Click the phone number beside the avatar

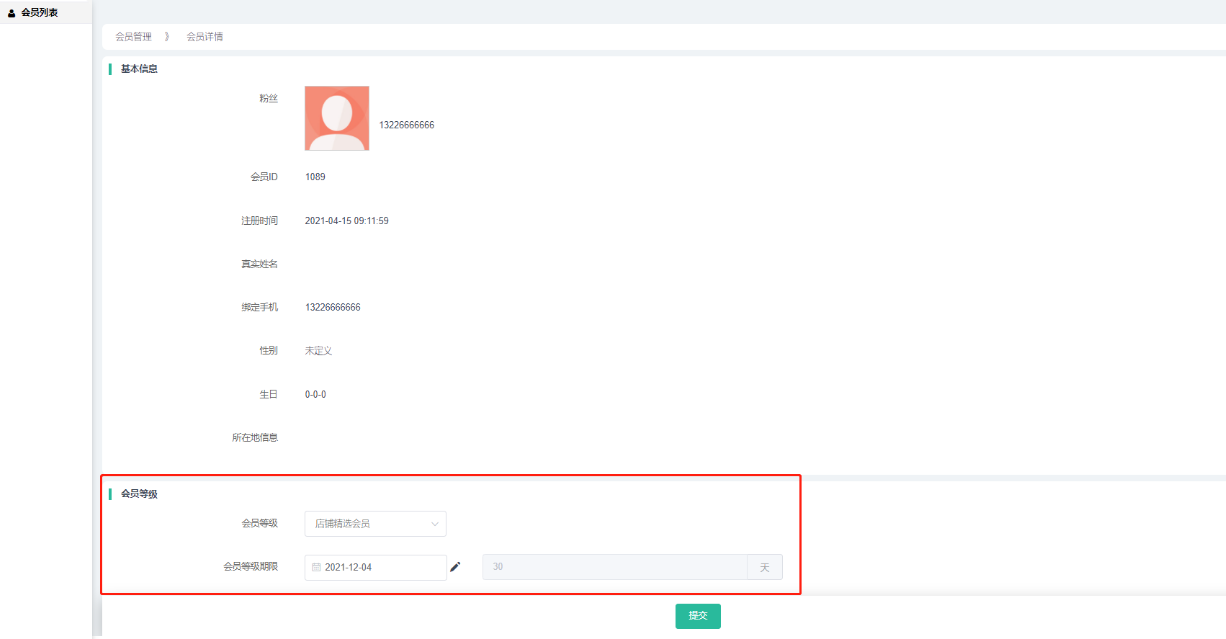pyautogui.click(x=406, y=125)
